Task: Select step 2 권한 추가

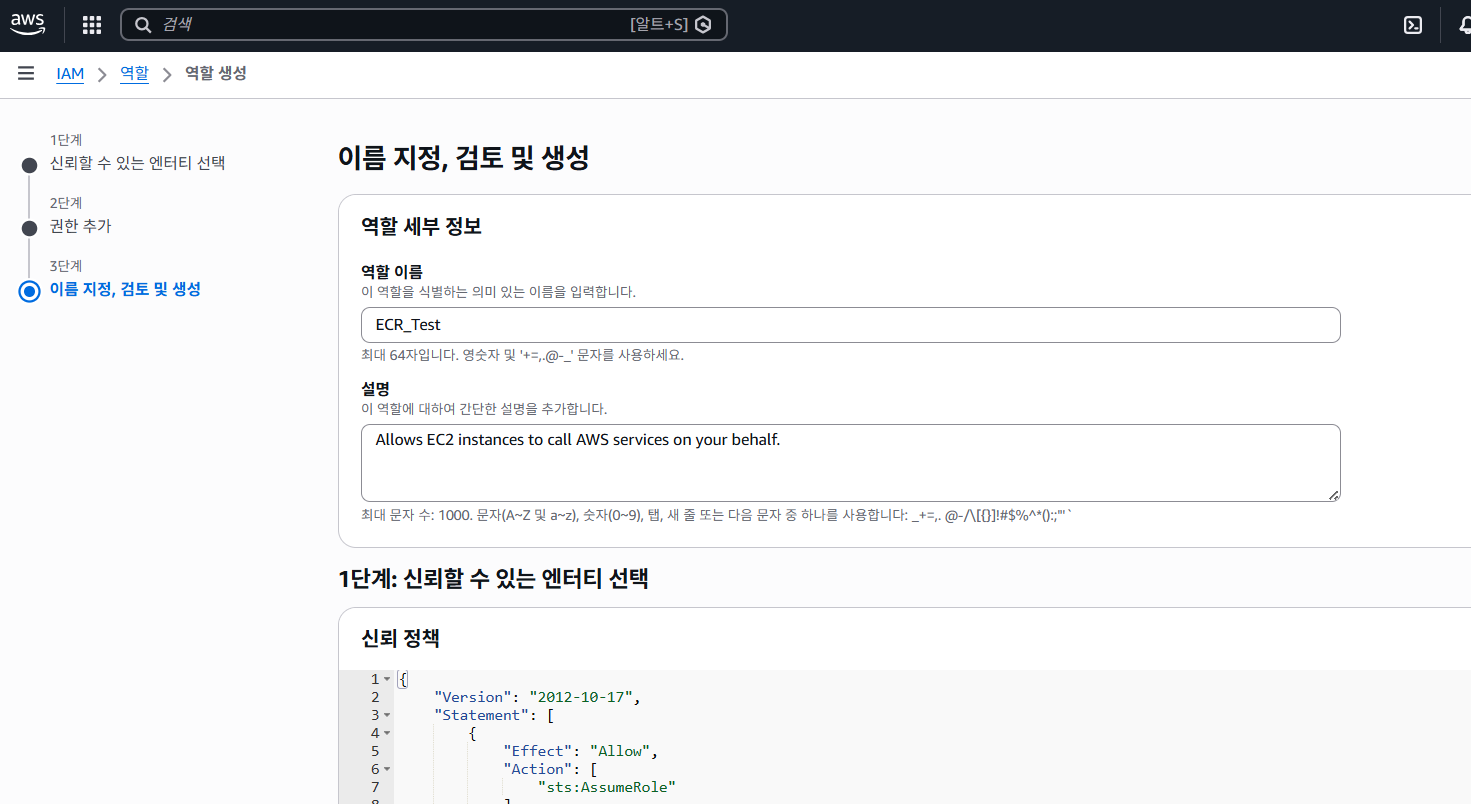Action: pyautogui.click(x=81, y=226)
